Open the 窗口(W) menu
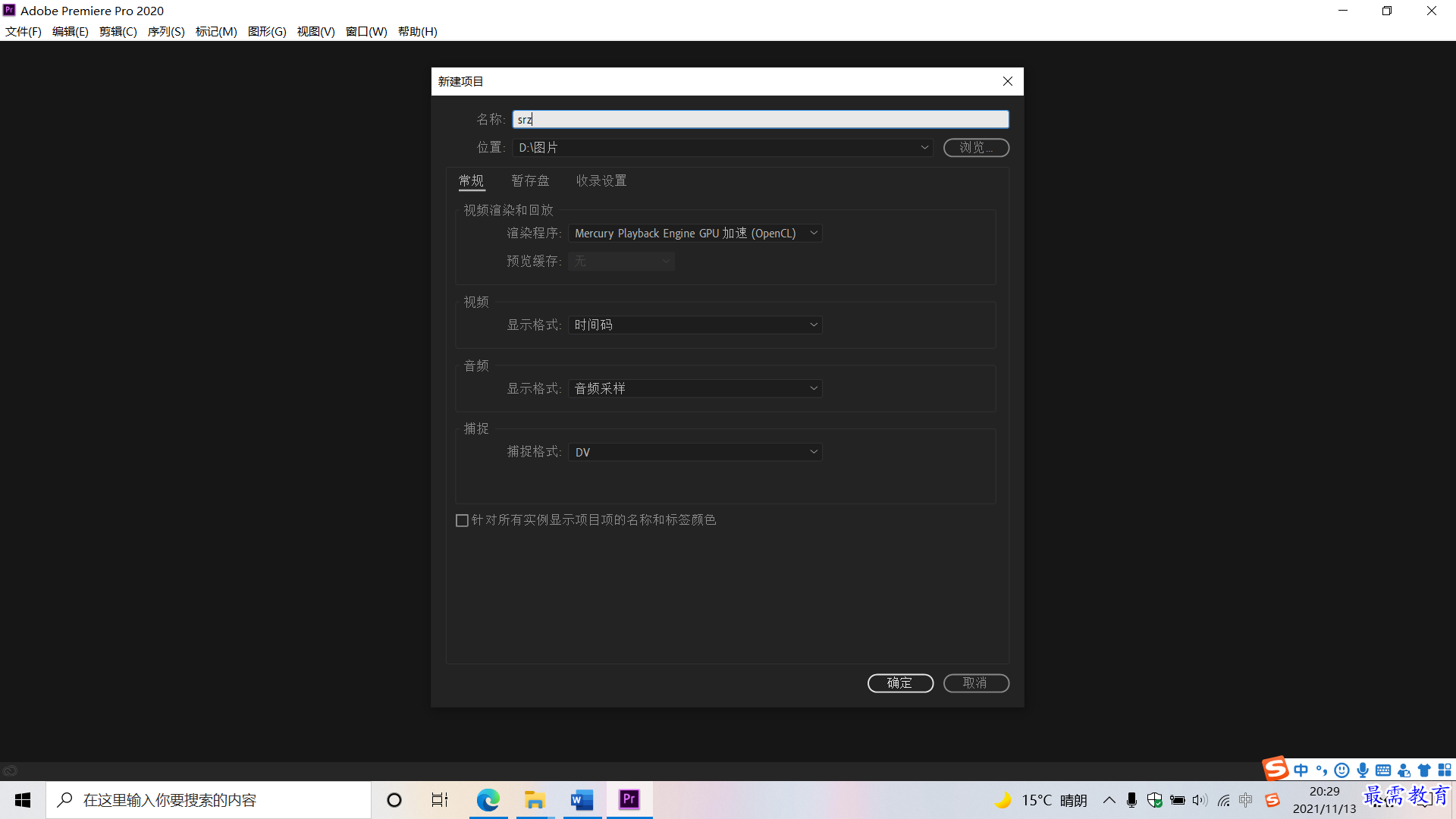The height and width of the screenshot is (819, 1456). [x=366, y=31]
